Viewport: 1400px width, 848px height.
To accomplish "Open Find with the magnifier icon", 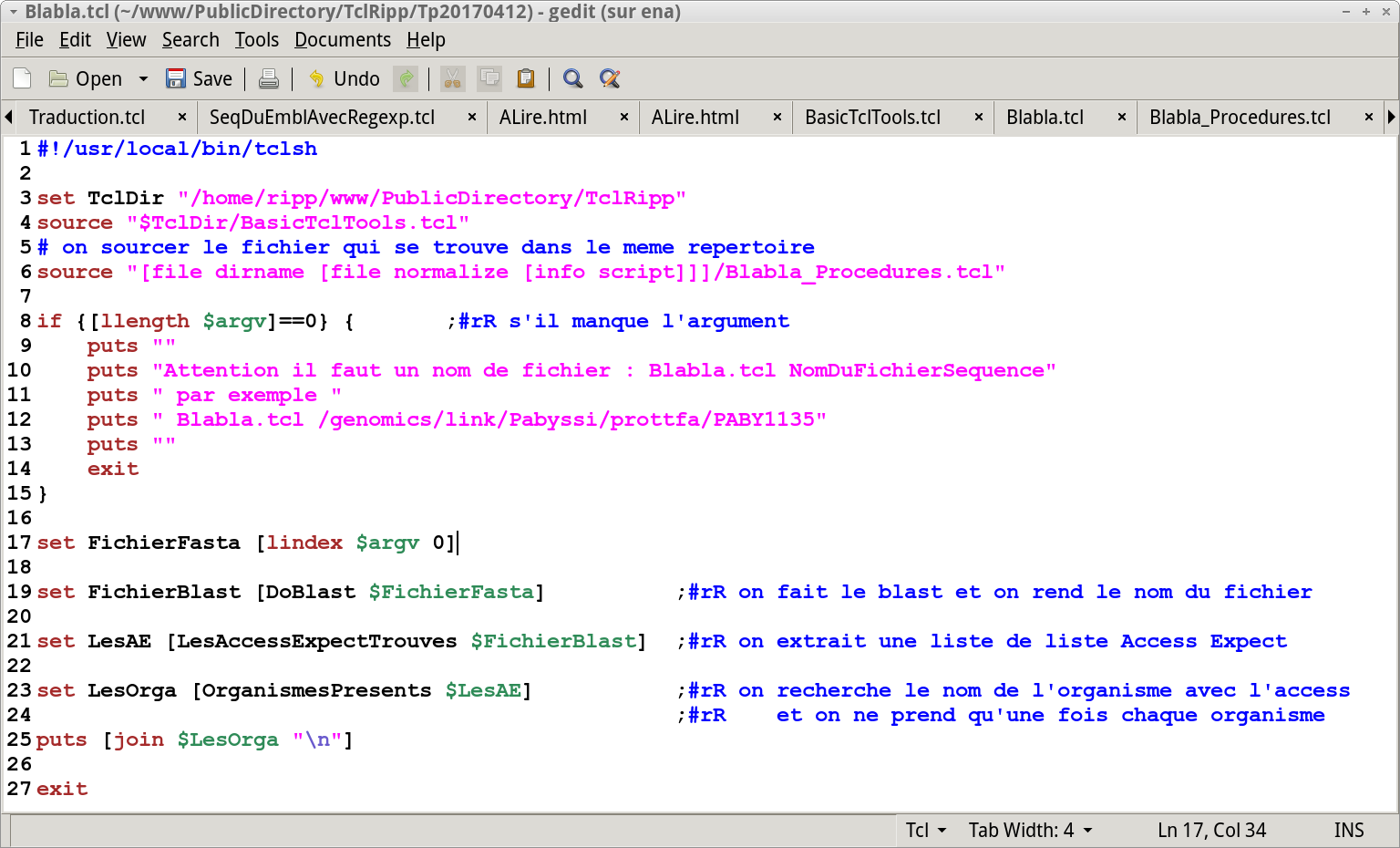I will (x=573, y=78).
